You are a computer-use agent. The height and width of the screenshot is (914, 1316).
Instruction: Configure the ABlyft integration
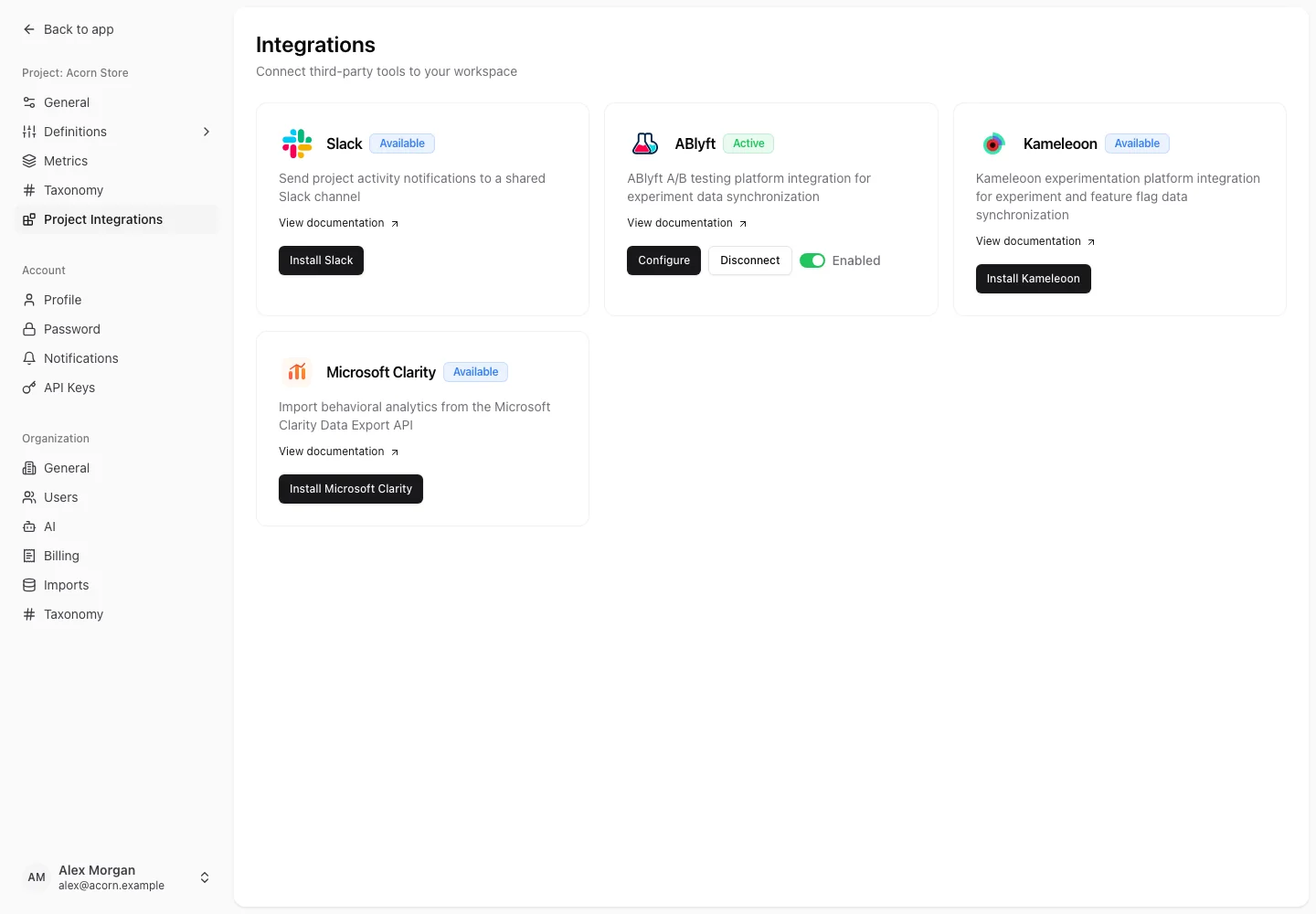[x=664, y=260]
